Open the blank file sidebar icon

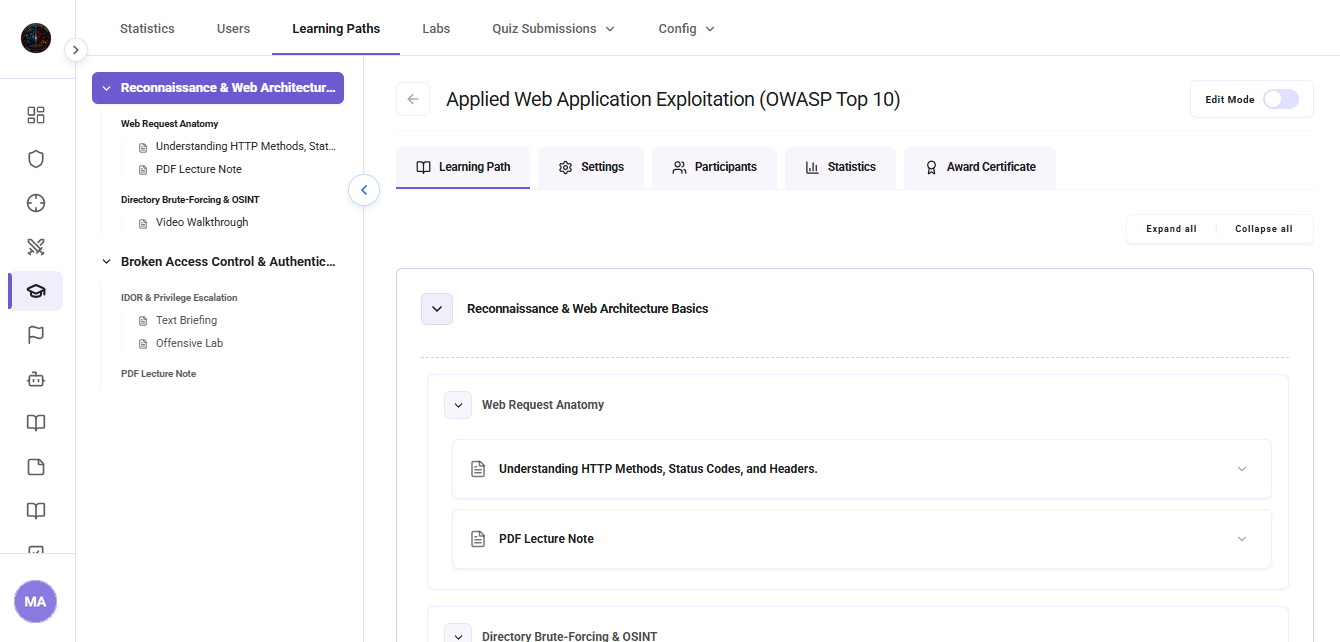(x=36, y=467)
